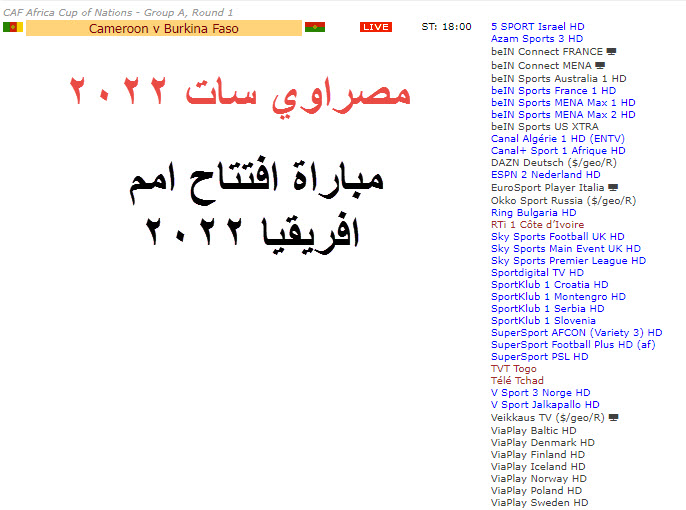Click TV icon next to beIN Connect FRANCE
Viewport: 686px width, 510px height.
point(612,52)
